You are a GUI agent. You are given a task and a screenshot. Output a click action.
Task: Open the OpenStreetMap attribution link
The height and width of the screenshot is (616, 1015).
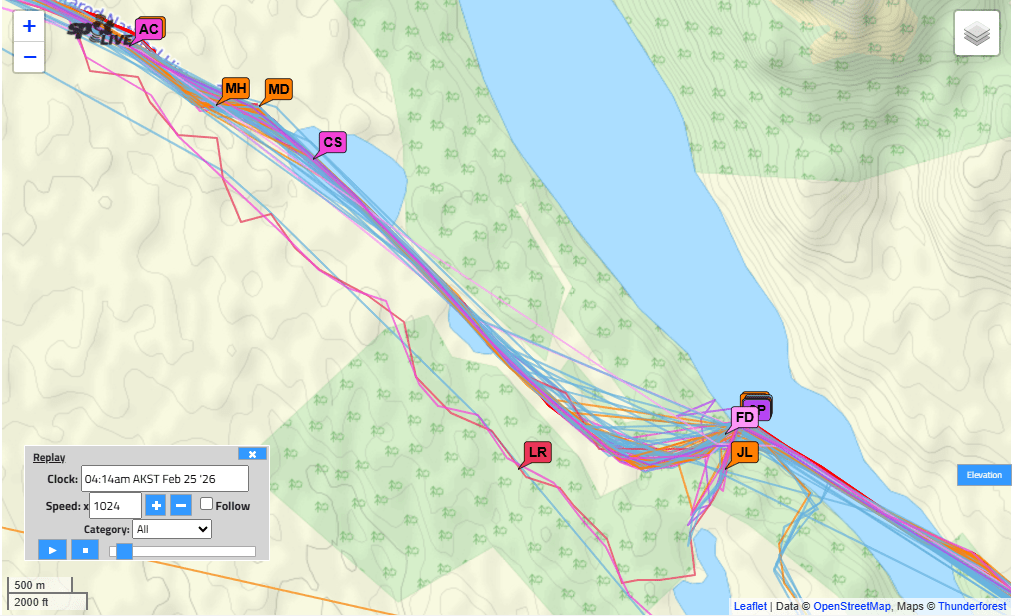click(x=851, y=606)
